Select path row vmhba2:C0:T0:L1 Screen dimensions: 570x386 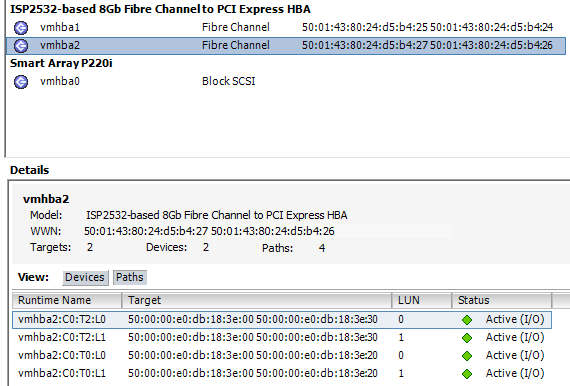pos(282,373)
